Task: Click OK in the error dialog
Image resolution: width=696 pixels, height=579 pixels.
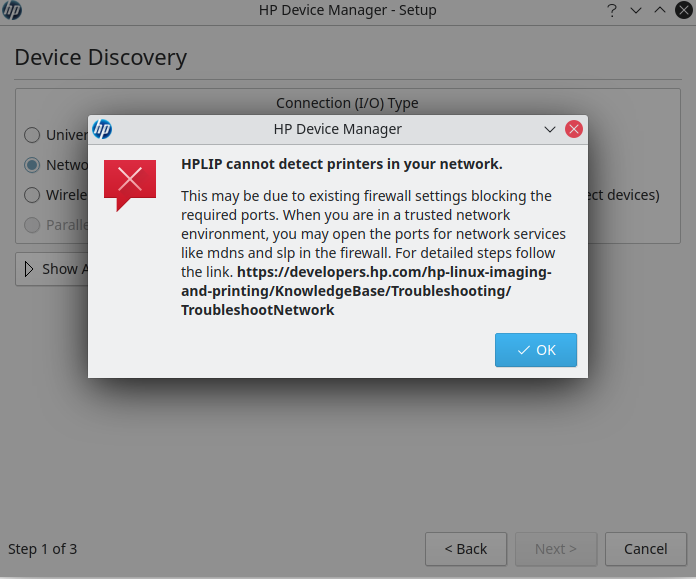Action: [536, 350]
